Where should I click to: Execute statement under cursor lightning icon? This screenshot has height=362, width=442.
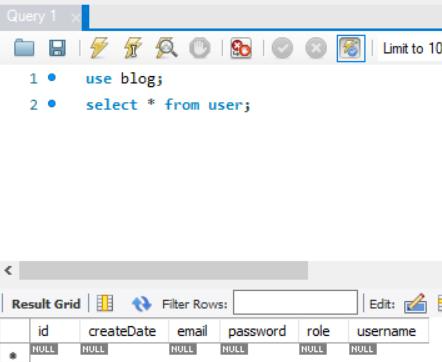coord(133,48)
